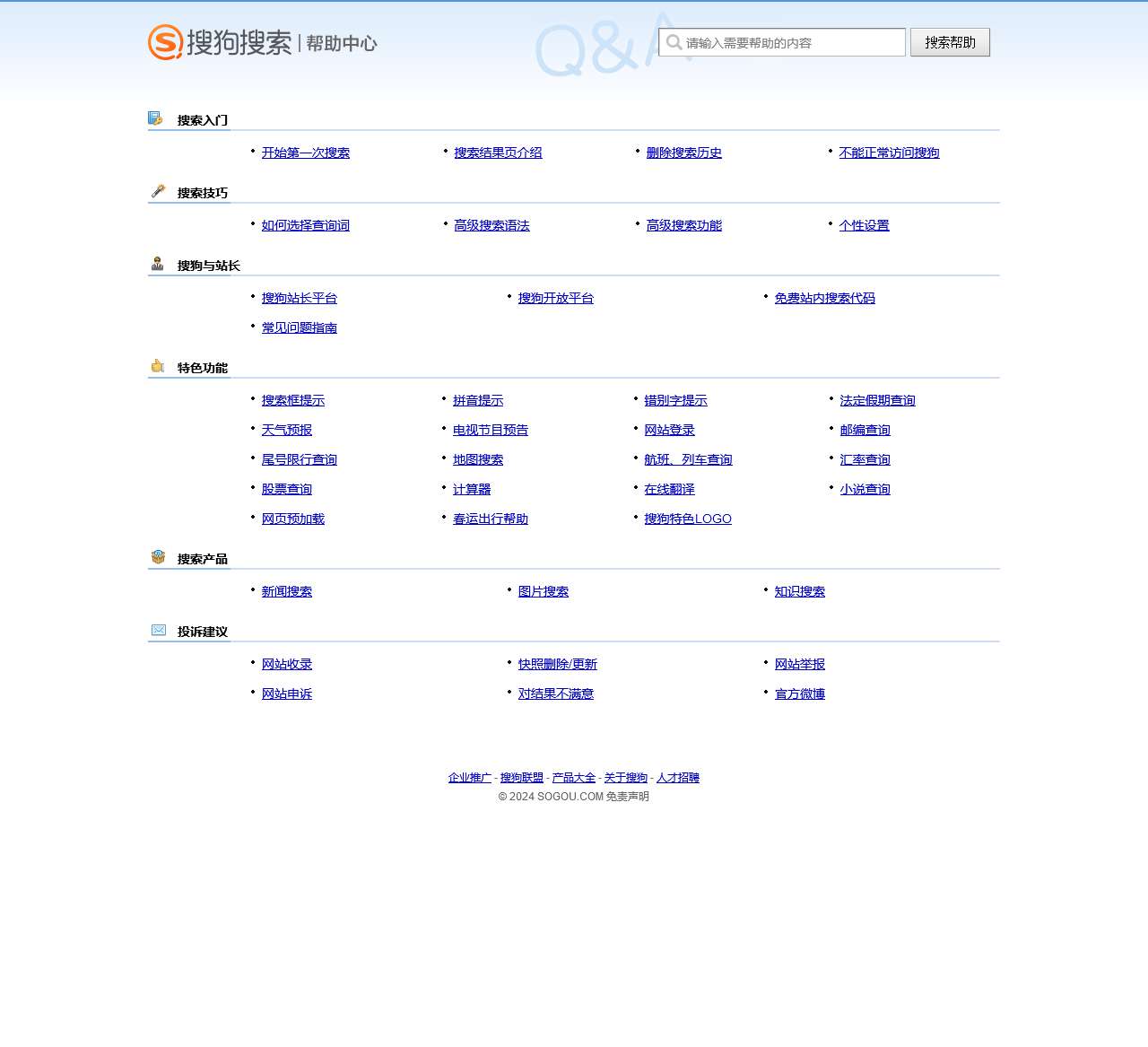Open 知识搜索 link
Viewport: 1148px width, 1047px height.
coord(800,591)
